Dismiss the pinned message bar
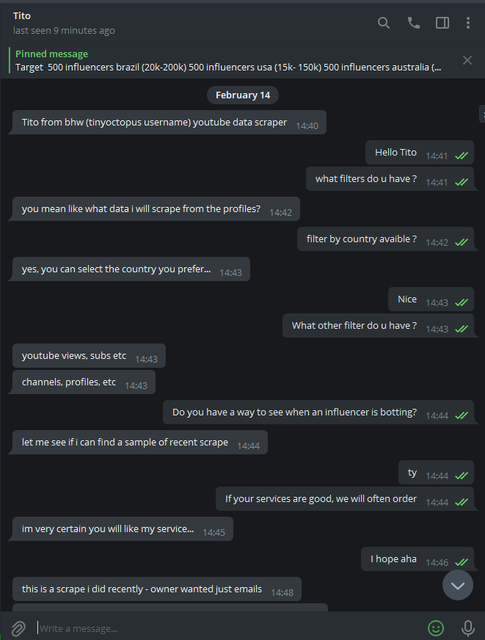This screenshot has width=485, height=640. coord(467,60)
